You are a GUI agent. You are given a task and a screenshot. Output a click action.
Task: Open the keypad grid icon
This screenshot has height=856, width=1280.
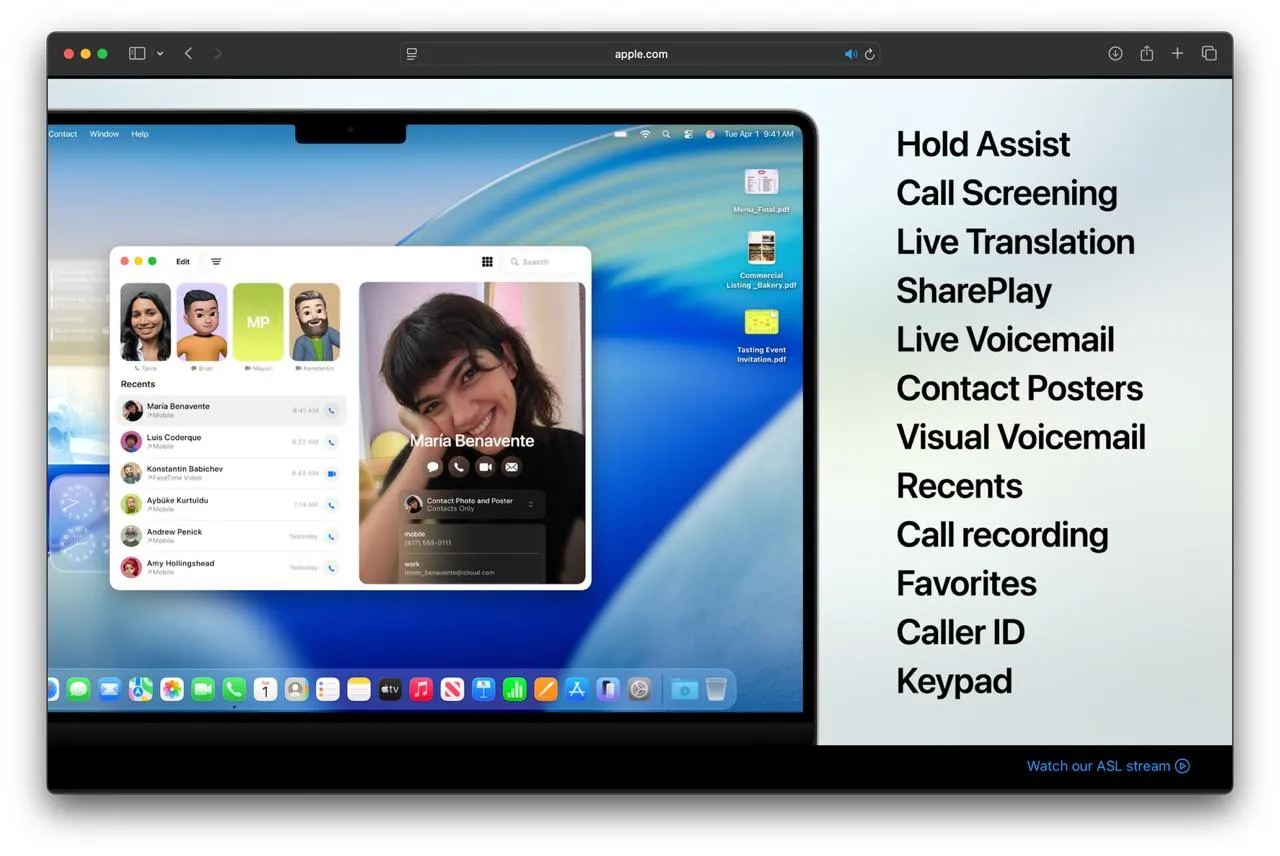click(x=487, y=262)
